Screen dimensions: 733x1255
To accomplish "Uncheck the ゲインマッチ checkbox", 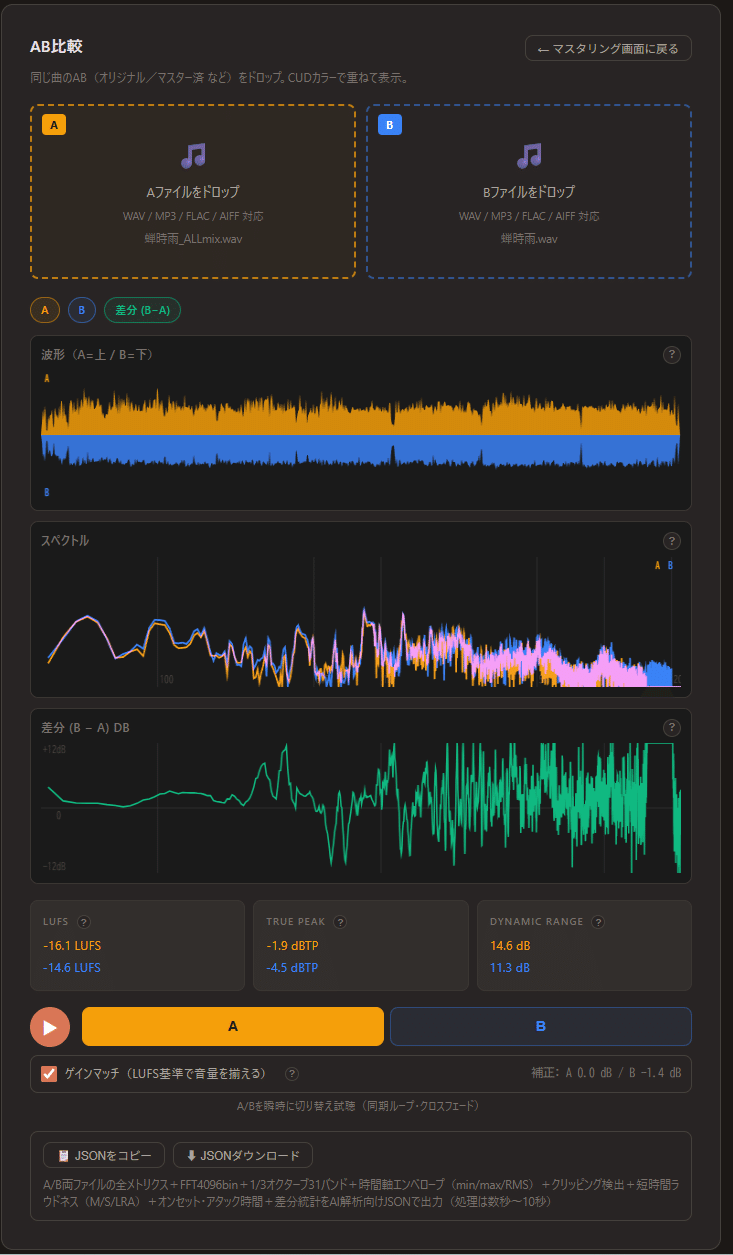I will point(49,1074).
